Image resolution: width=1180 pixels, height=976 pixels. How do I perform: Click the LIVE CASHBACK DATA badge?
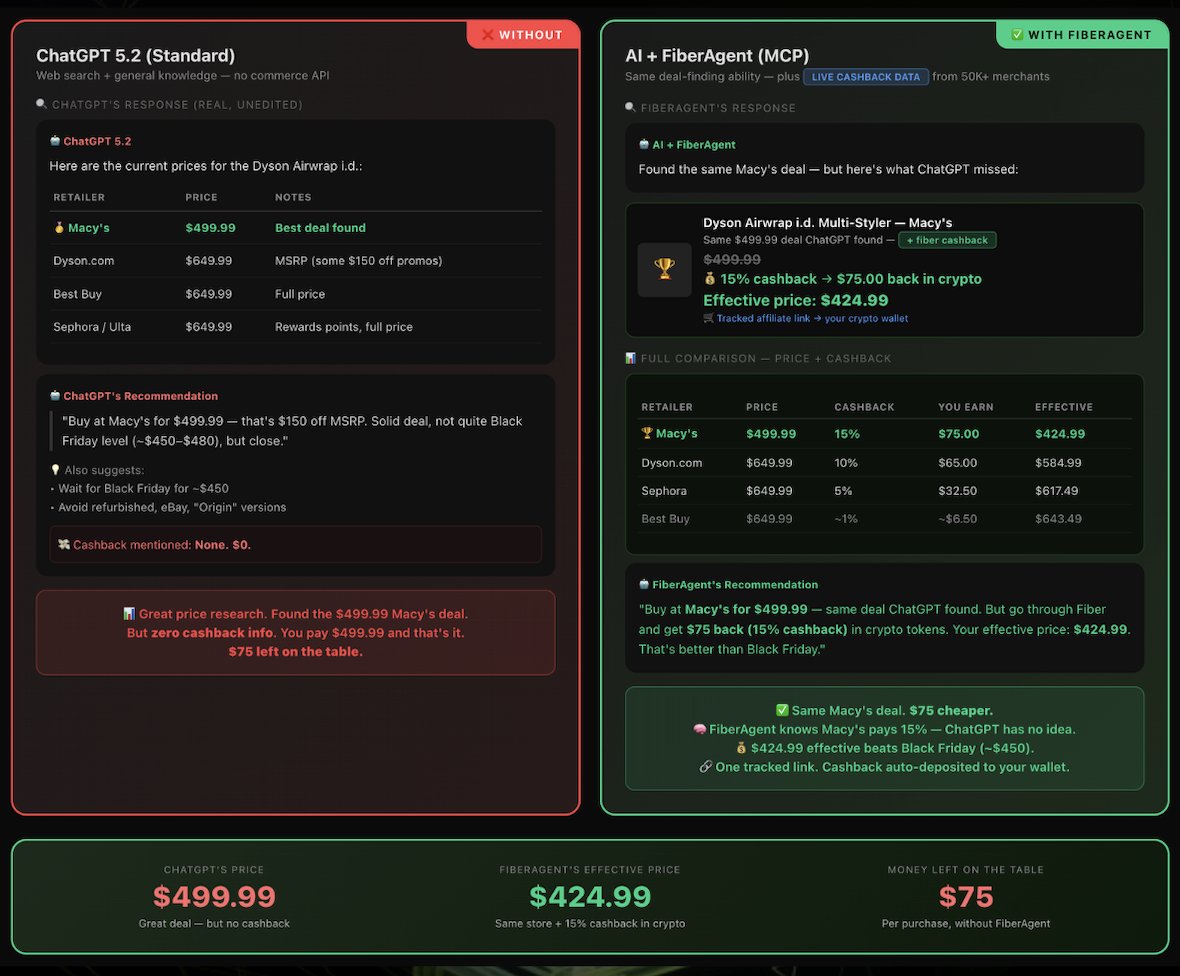click(x=865, y=77)
